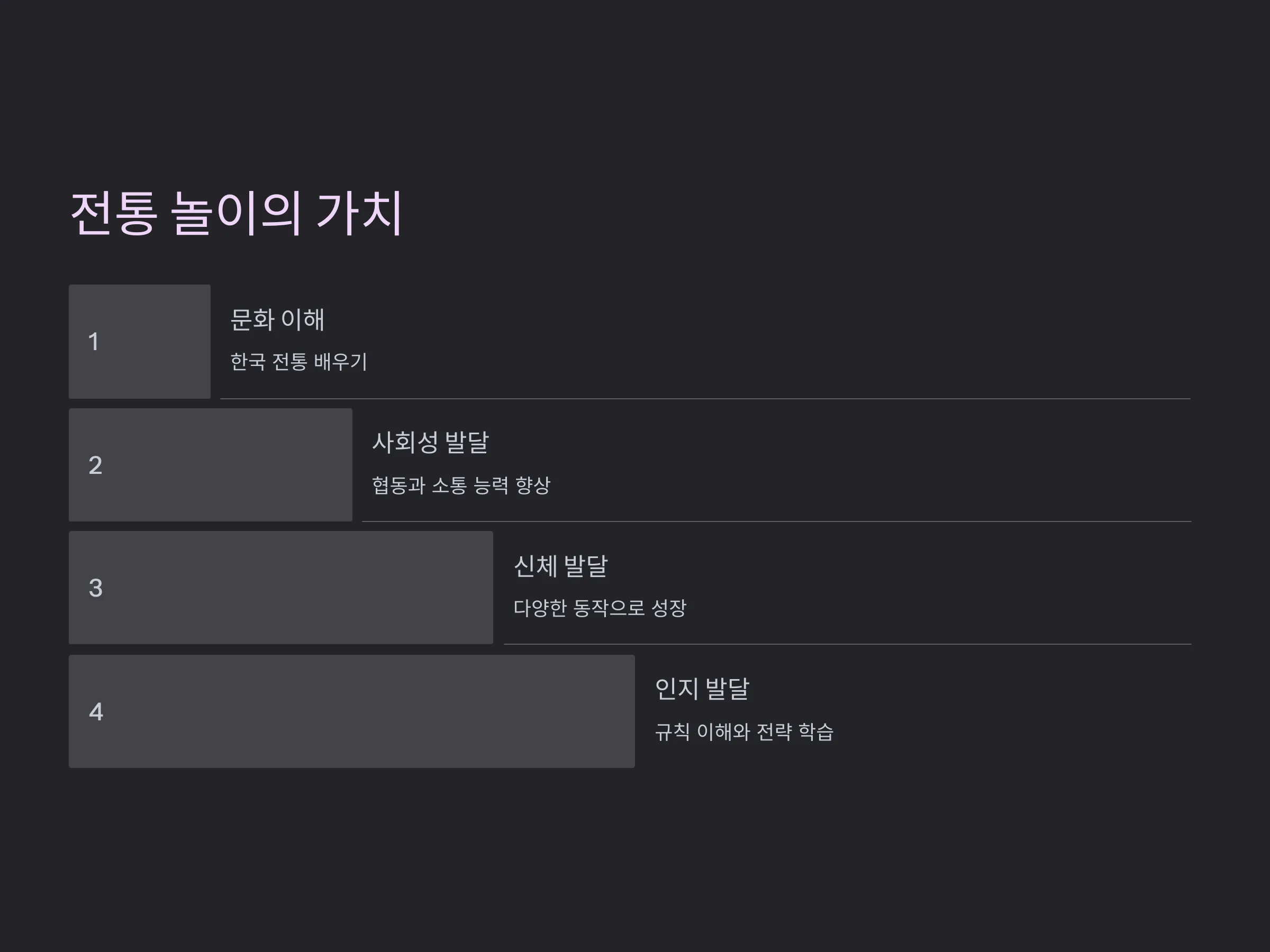Select the gray bar numbered 4

pyautogui.click(x=352, y=711)
